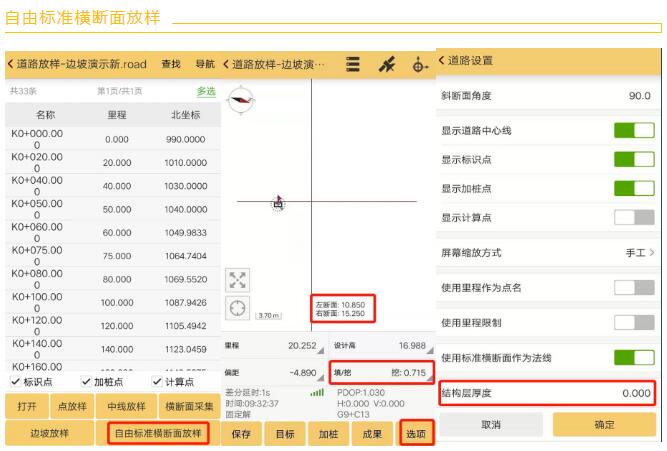Tap the compass icon on map
The width and height of the screenshot is (667, 451).
pos(241,98)
